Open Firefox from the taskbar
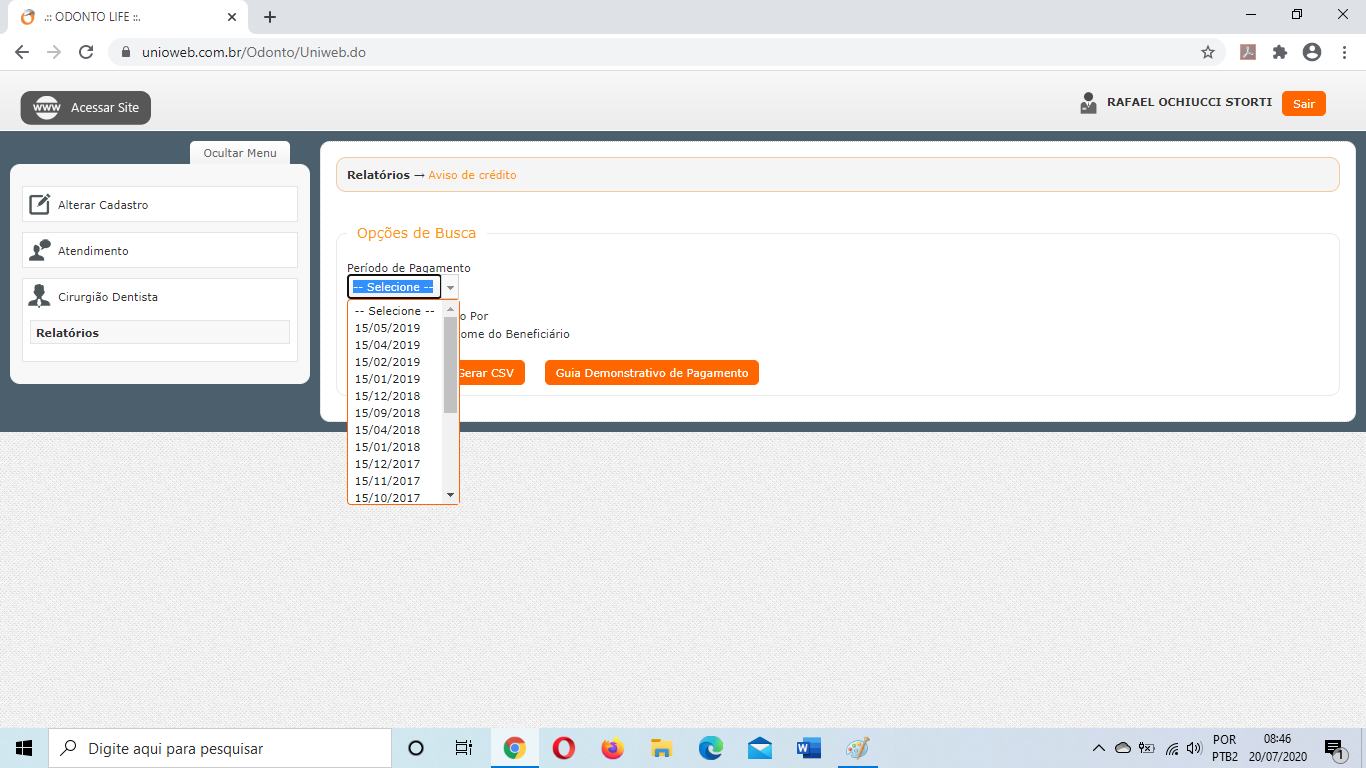The width and height of the screenshot is (1366, 768). click(612, 748)
